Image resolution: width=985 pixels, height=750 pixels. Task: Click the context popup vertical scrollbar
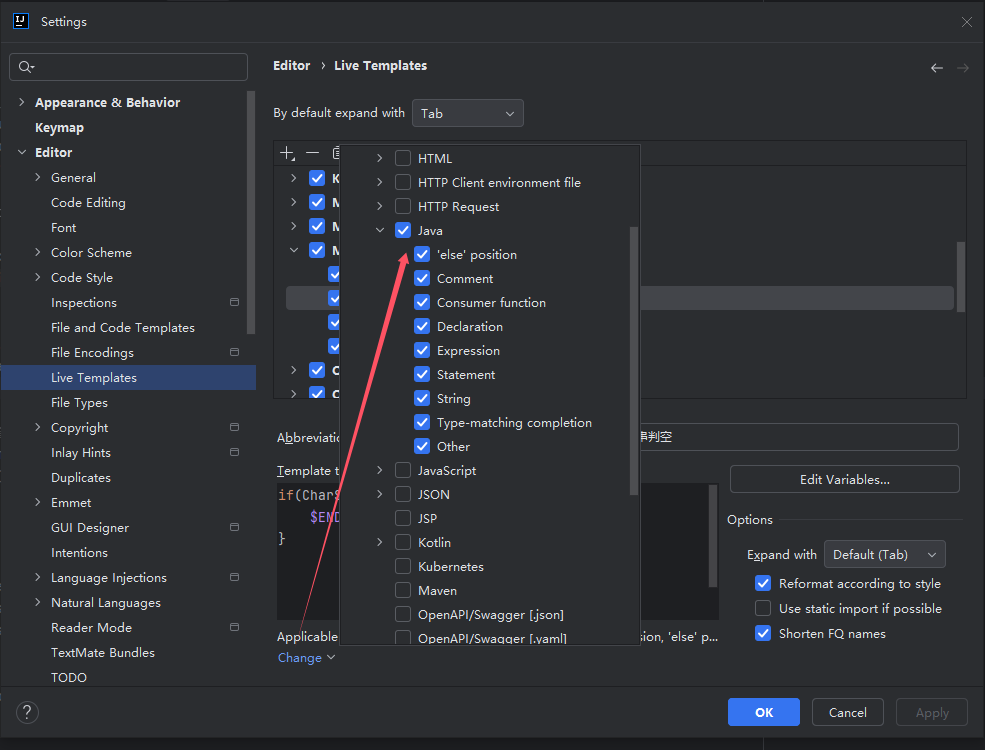click(633, 360)
